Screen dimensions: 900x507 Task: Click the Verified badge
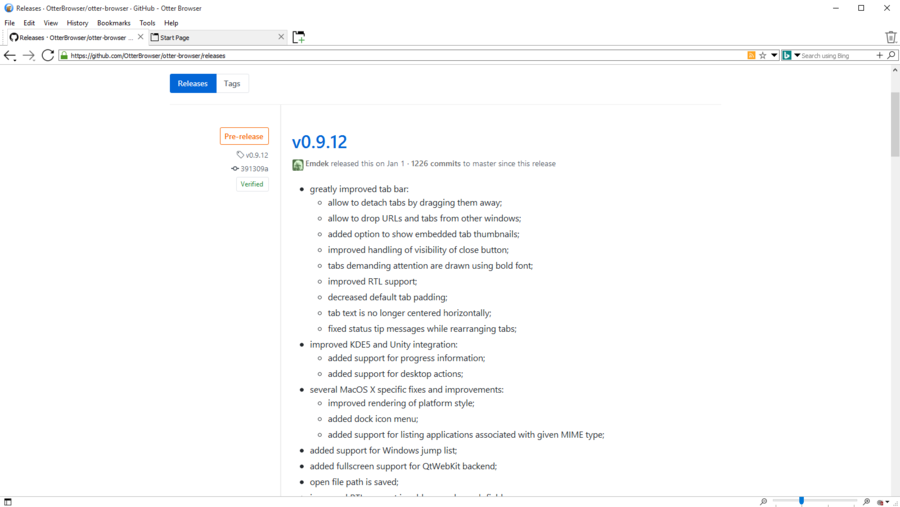252,184
